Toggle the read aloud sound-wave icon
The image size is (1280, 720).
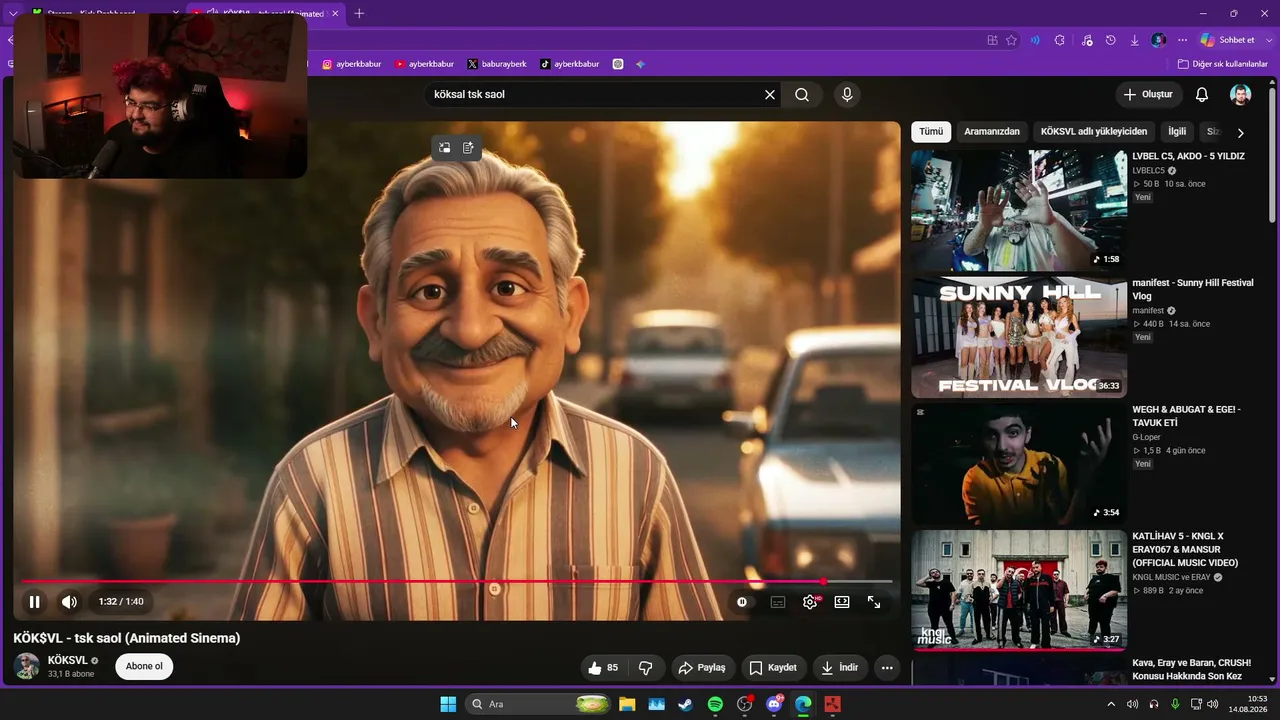(x=1035, y=40)
